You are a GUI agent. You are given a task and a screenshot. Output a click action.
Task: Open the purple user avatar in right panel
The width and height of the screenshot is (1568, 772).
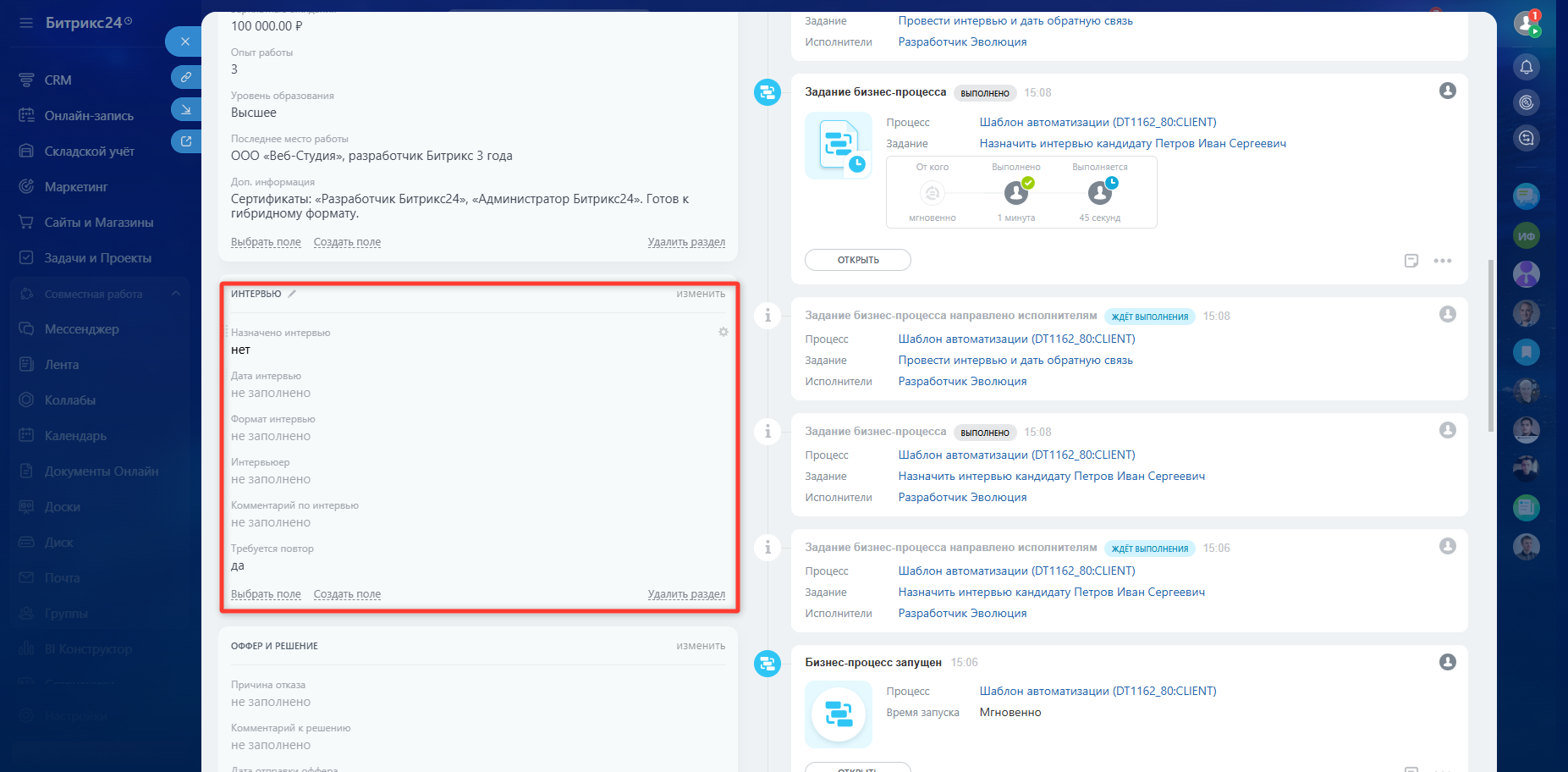click(1527, 274)
